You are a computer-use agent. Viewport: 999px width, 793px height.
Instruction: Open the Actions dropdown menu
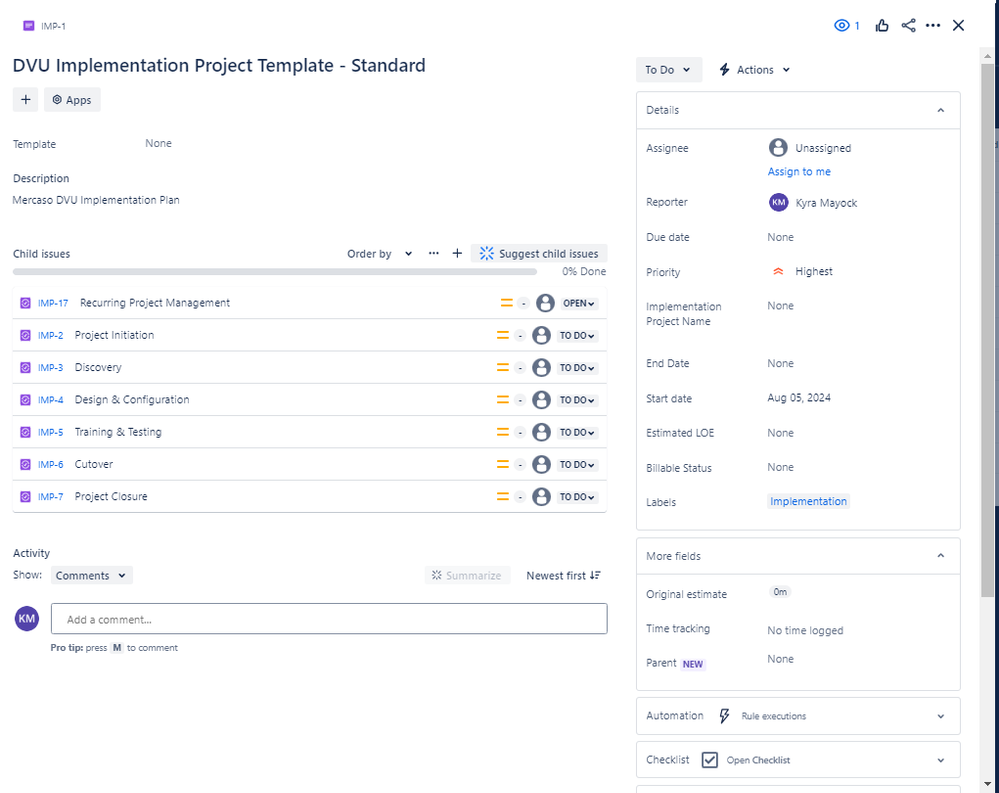(754, 70)
